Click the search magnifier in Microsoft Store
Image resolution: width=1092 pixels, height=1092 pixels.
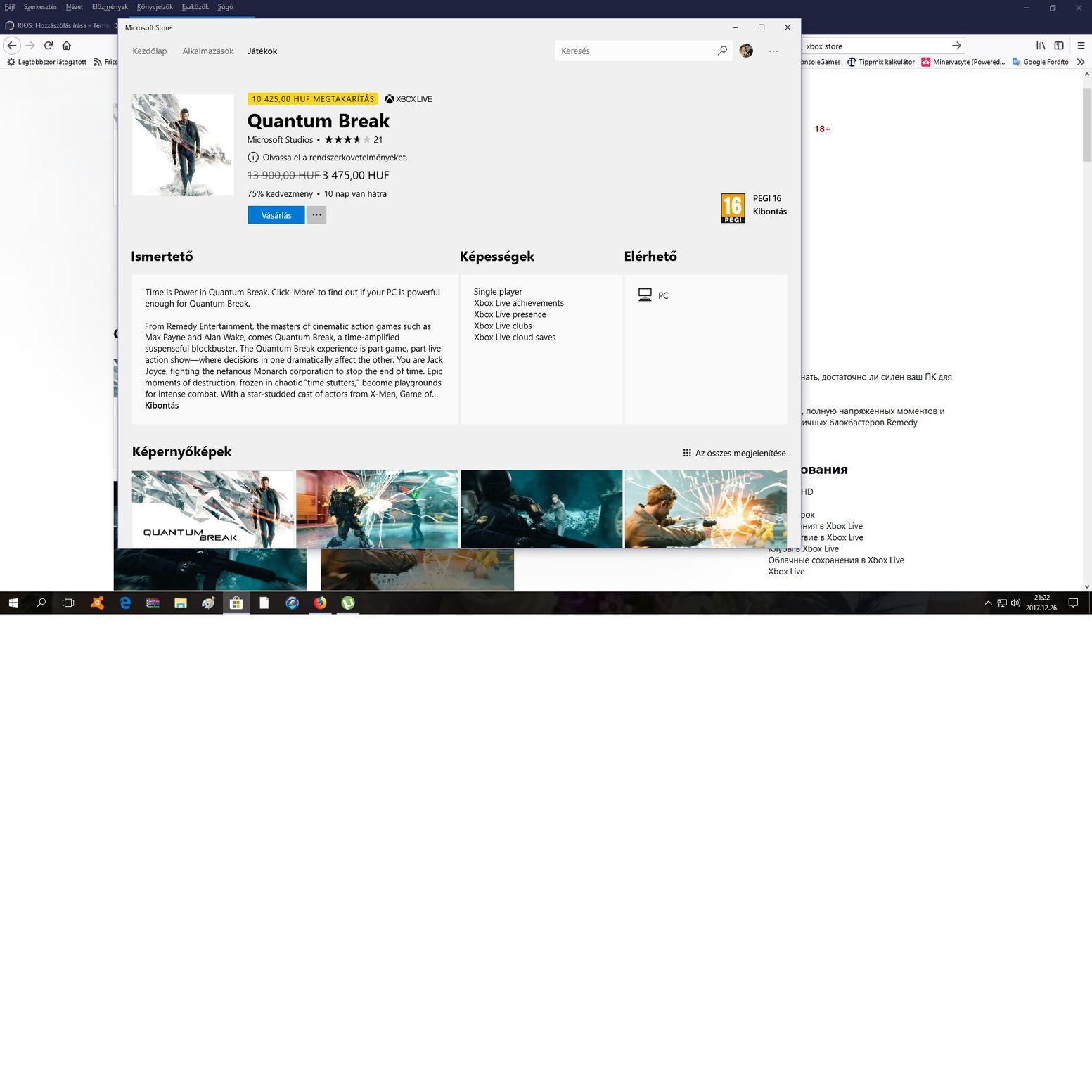pos(722,51)
